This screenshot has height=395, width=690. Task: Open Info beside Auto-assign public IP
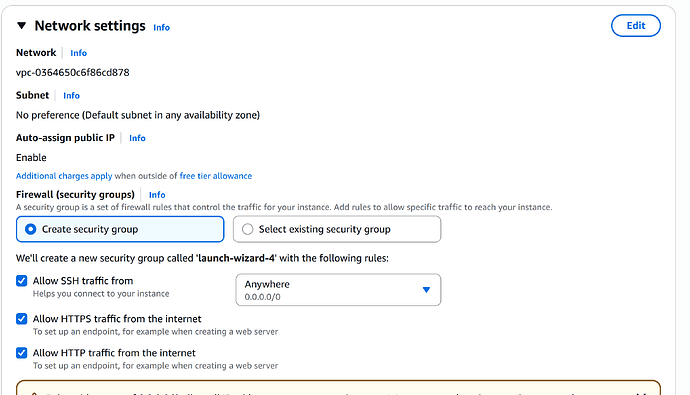pos(137,138)
